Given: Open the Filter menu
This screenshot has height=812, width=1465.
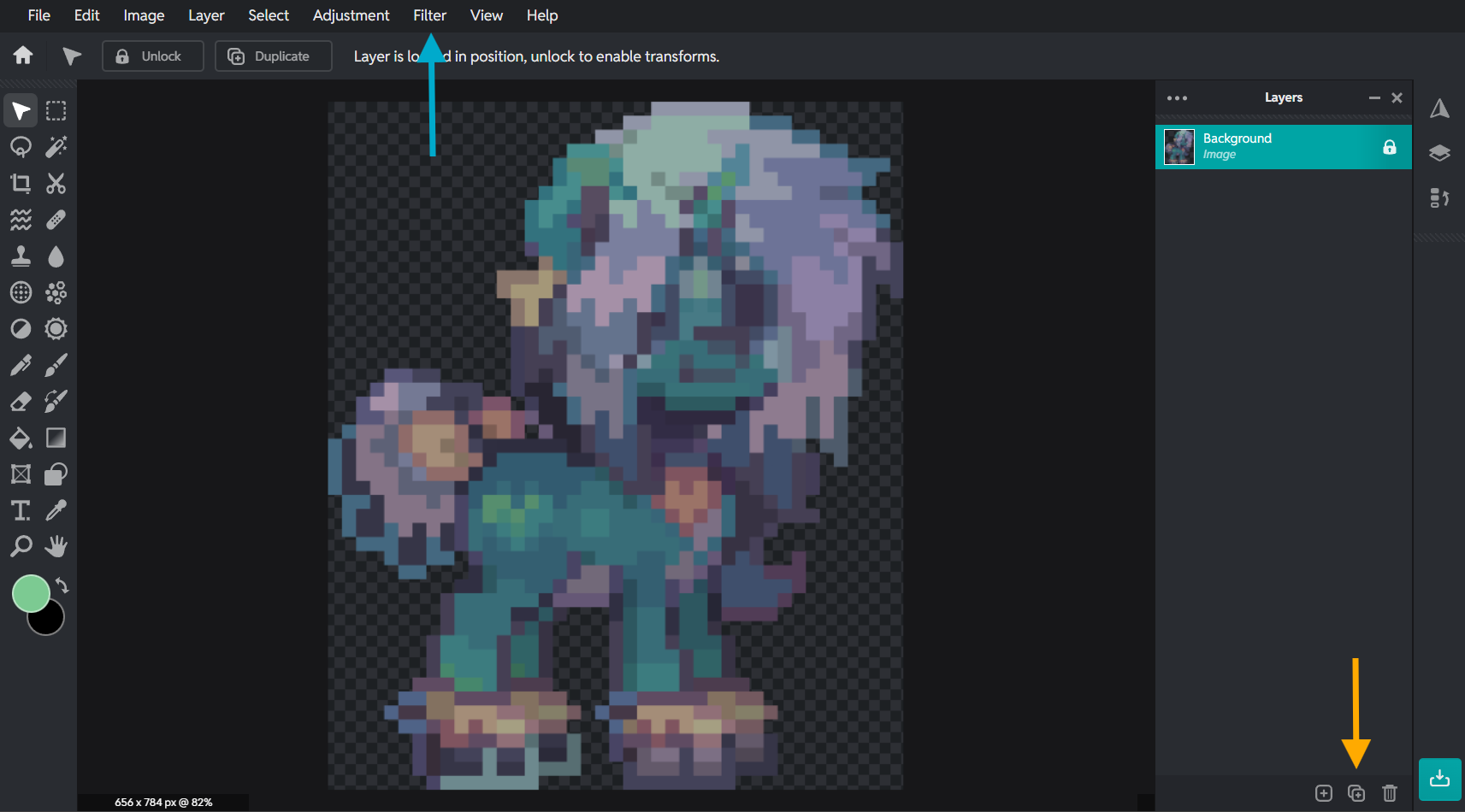Looking at the screenshot, I should 429,15.
